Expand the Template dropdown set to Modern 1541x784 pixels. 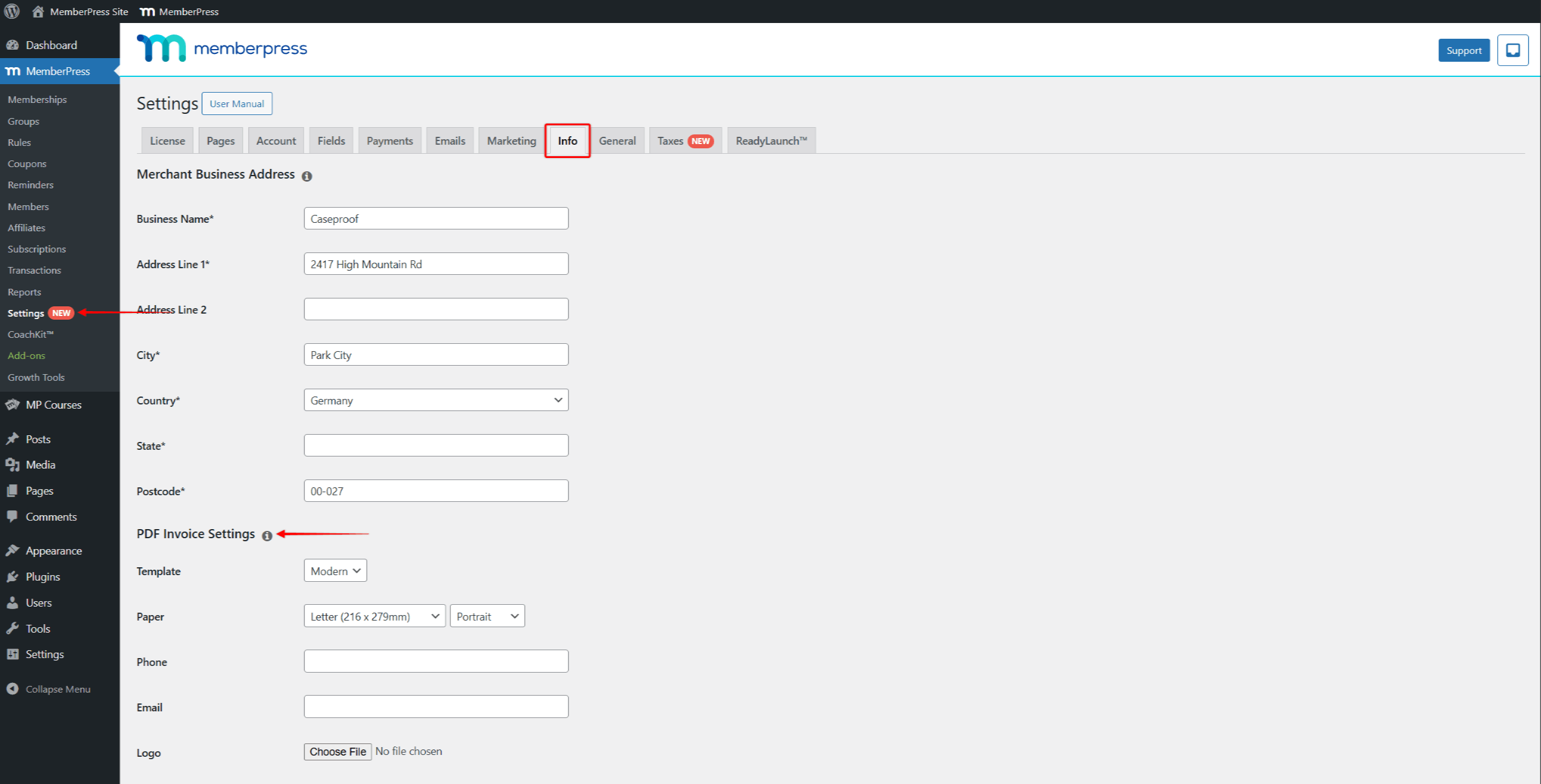click(335, 571)
